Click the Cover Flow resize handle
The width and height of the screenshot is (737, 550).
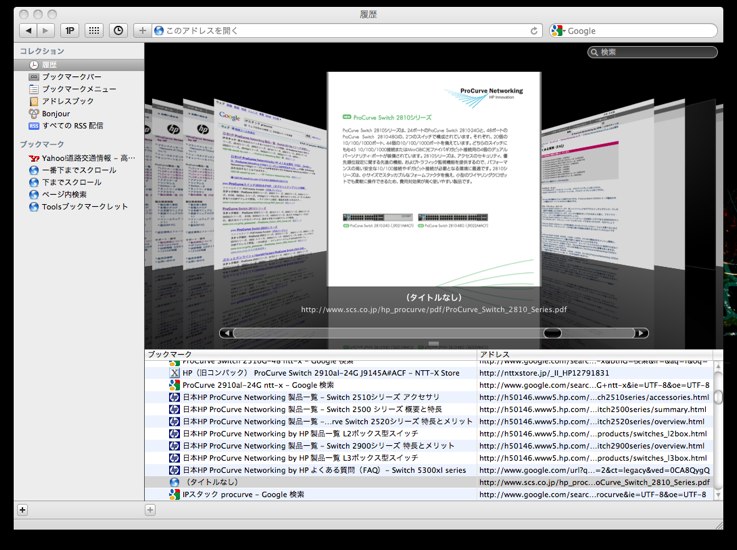click(434, 344)
